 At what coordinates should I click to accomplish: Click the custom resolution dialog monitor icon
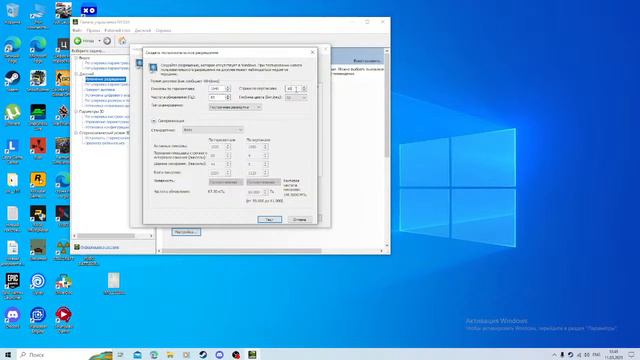[x=153, y=68]
